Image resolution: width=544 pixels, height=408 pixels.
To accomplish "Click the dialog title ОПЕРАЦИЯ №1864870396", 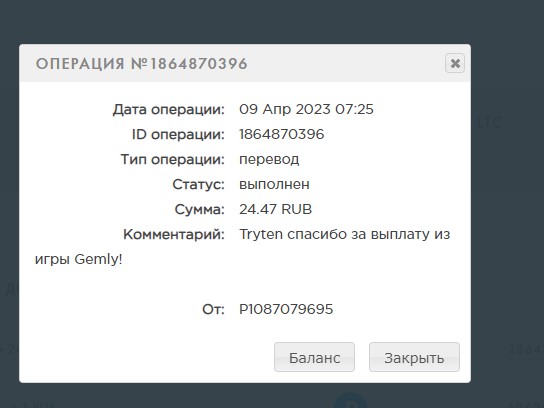I will [142, 64].
